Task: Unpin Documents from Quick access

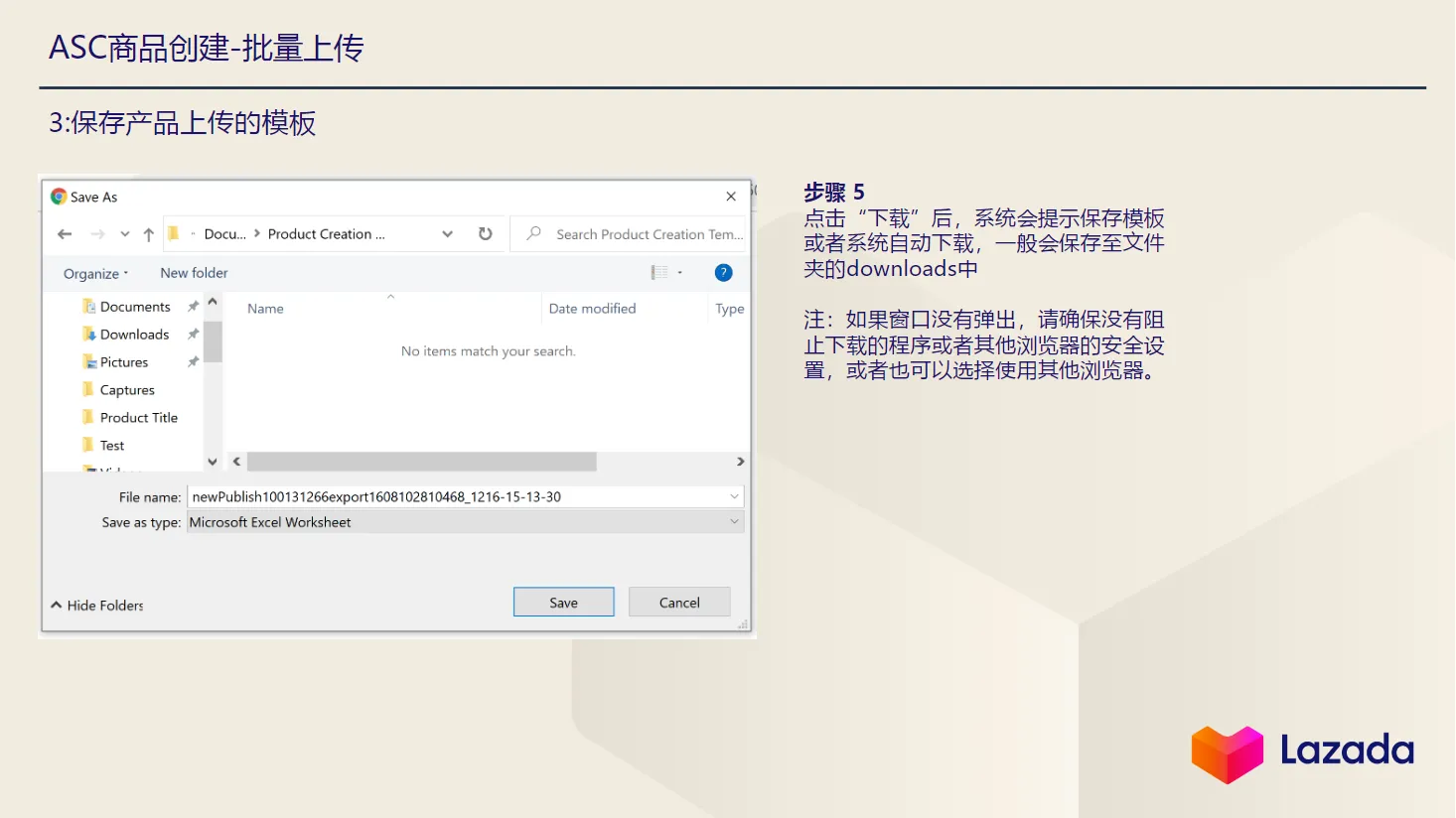Action: tap(192, 306)
